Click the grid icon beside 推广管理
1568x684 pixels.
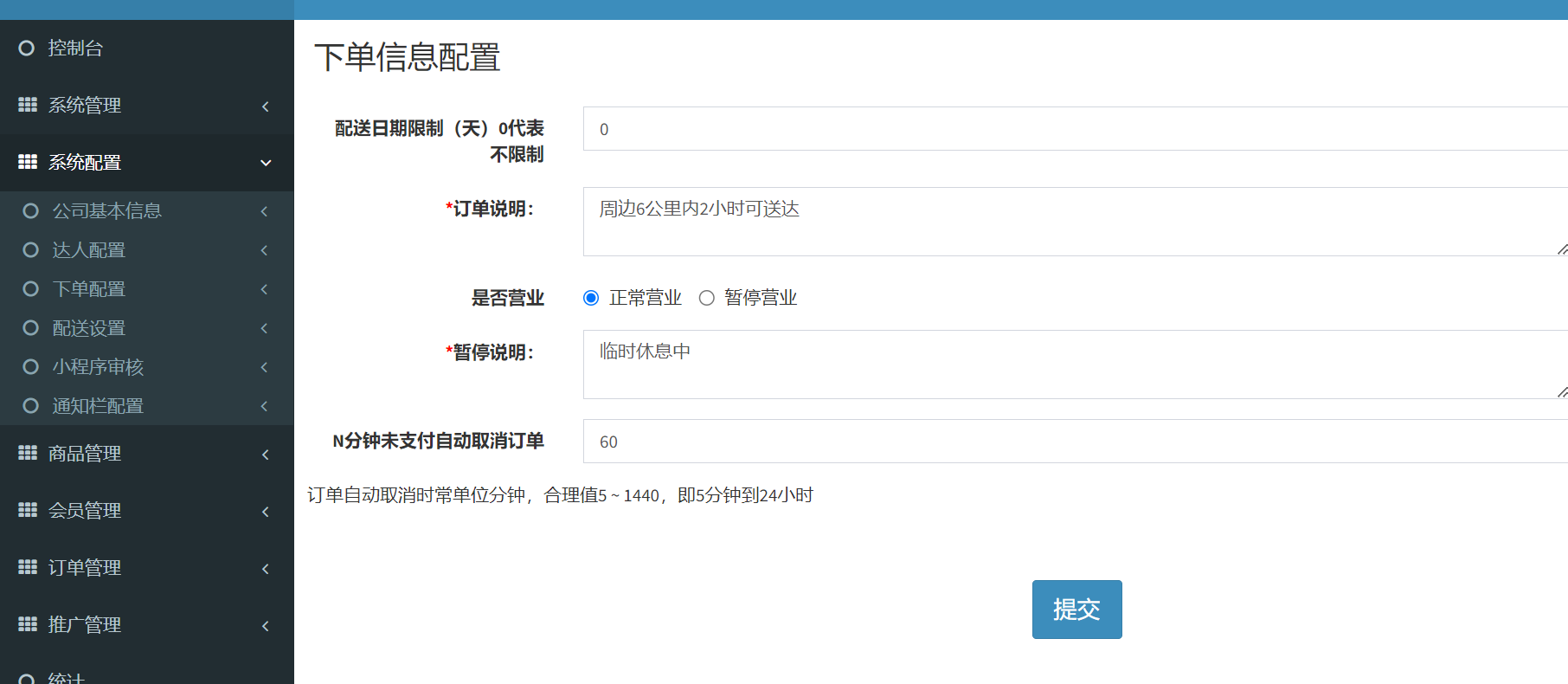pyautogui.click(x=28, y=624)
